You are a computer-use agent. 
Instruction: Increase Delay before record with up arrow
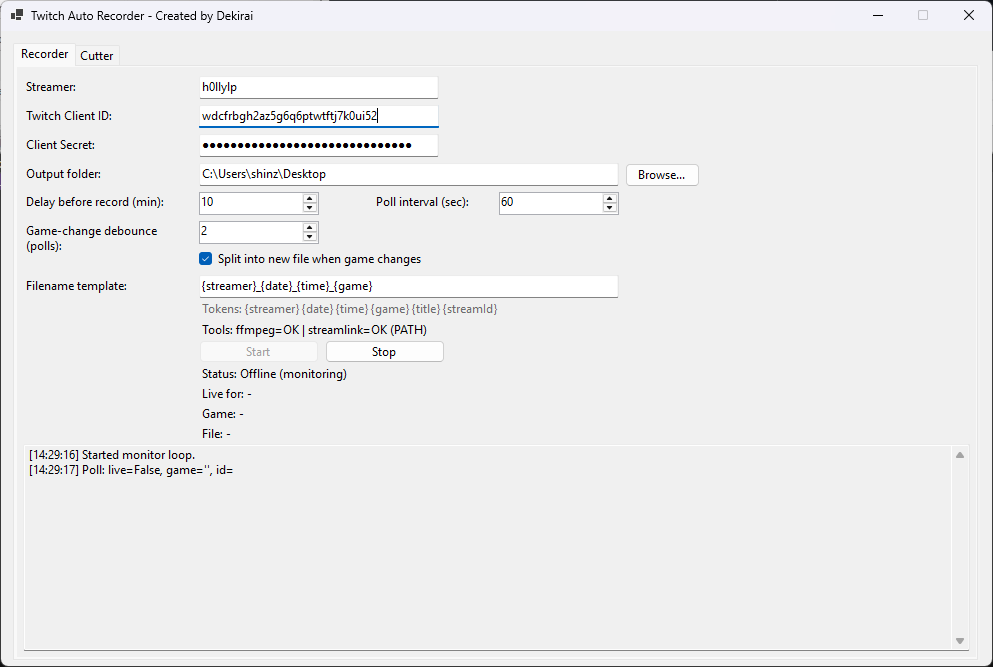click(310, 198)
